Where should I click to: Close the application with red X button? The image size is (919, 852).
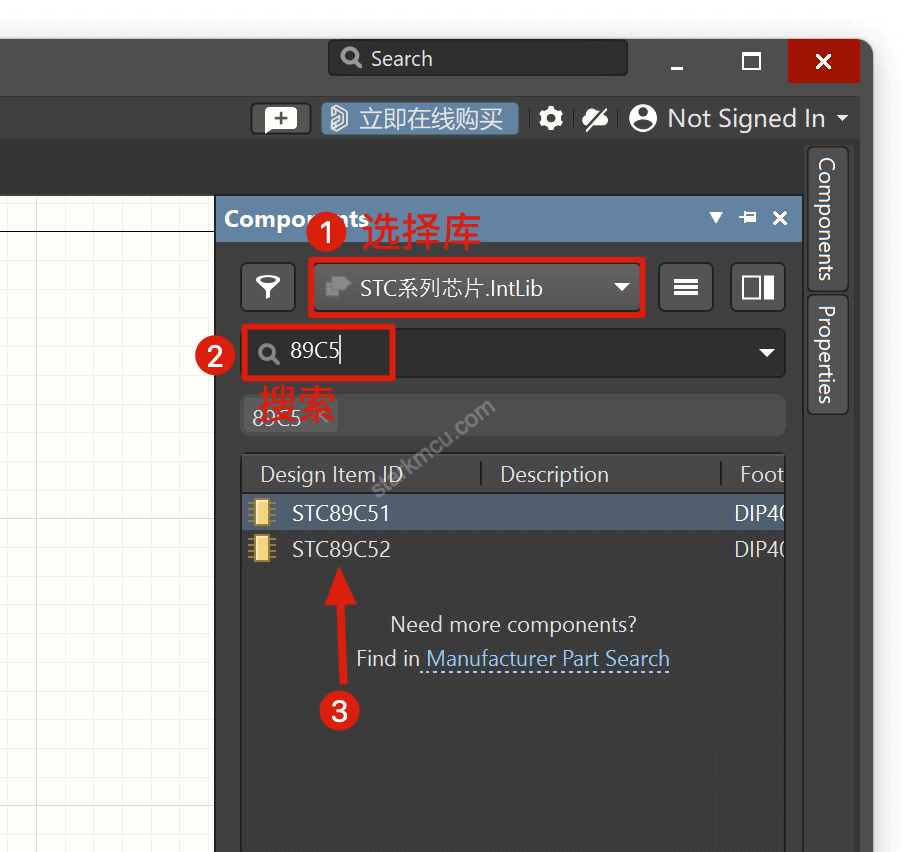click(x=823, y=61)
